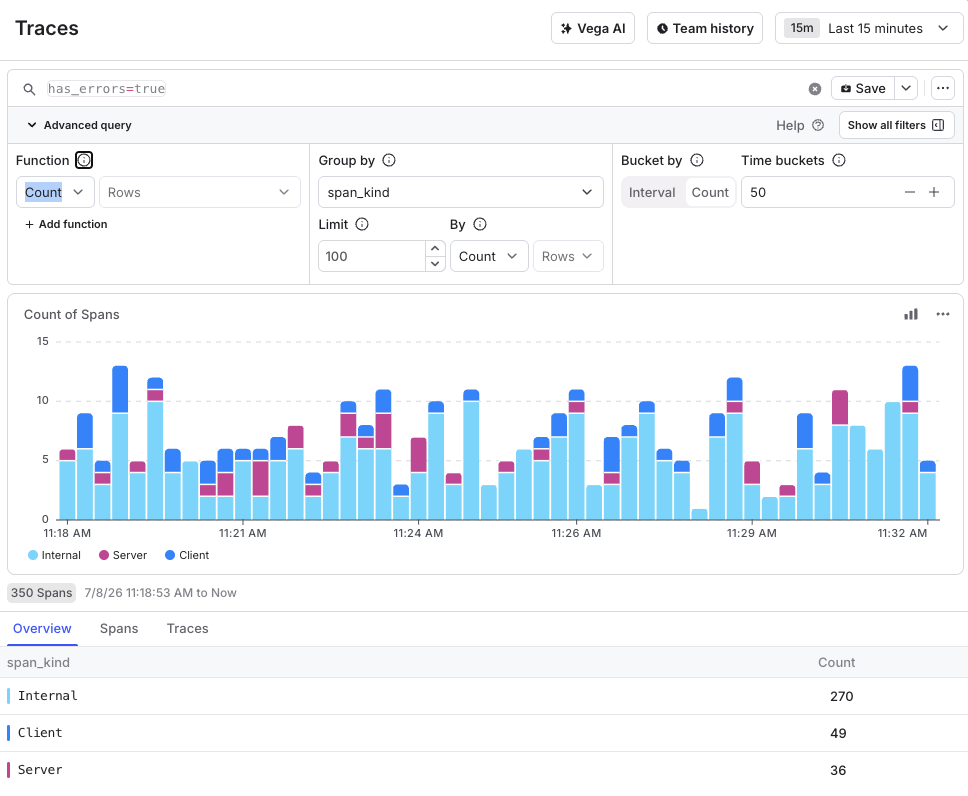Select Count bucket mode
Screen dimensions: 968x796
[x=710, y=193]
